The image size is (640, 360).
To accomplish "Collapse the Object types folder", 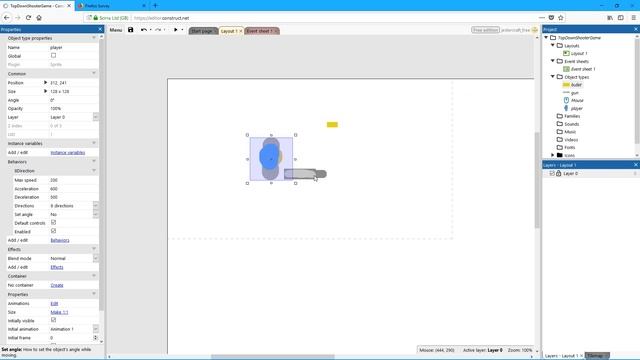I will [x=553, y=77].
